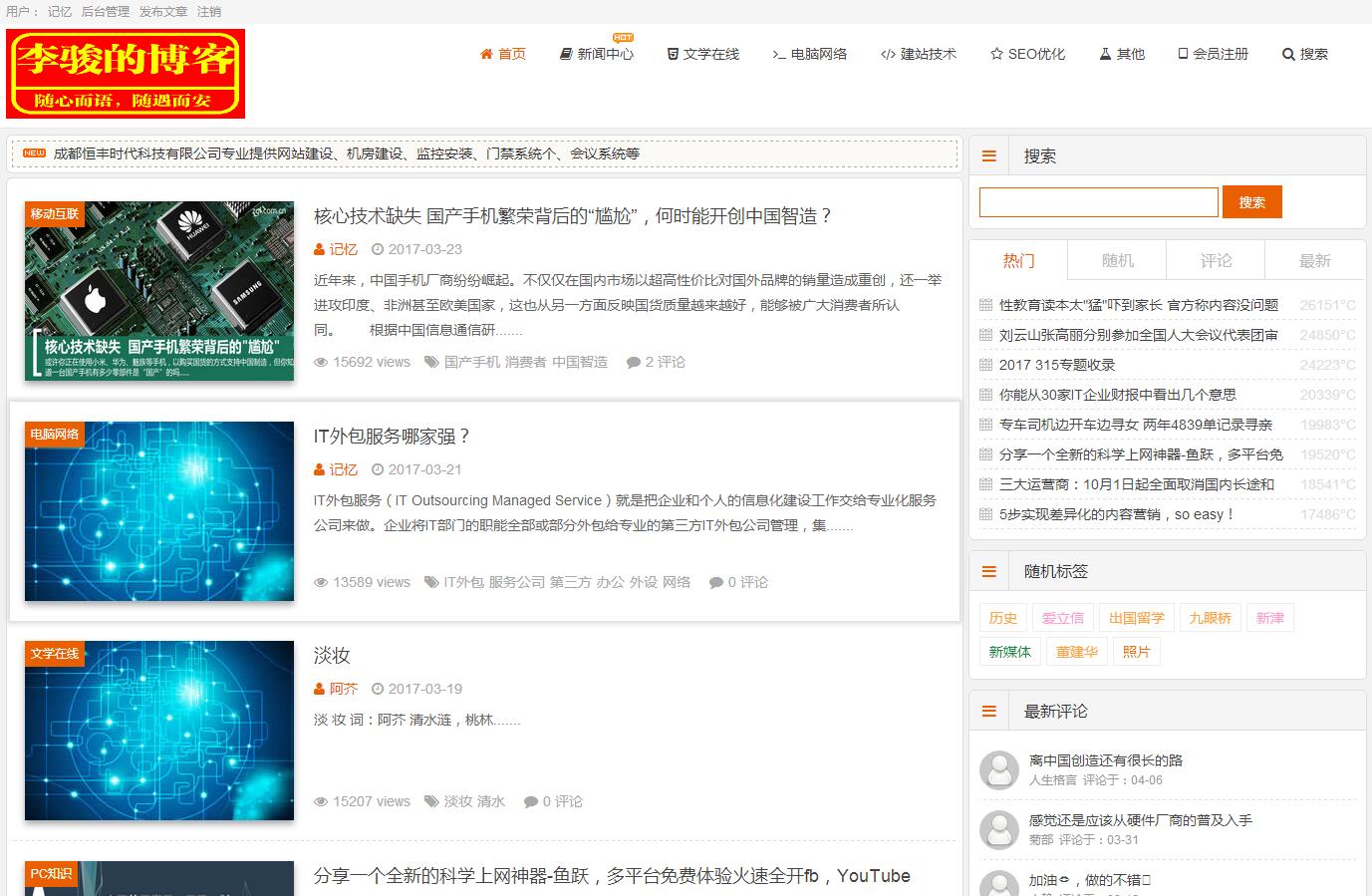Open hot article 5步实现差异化的内容营销
Image resolution: width=1372 pixels, height=896 pixels.
pyautogui.click(x=1117, y=514)
